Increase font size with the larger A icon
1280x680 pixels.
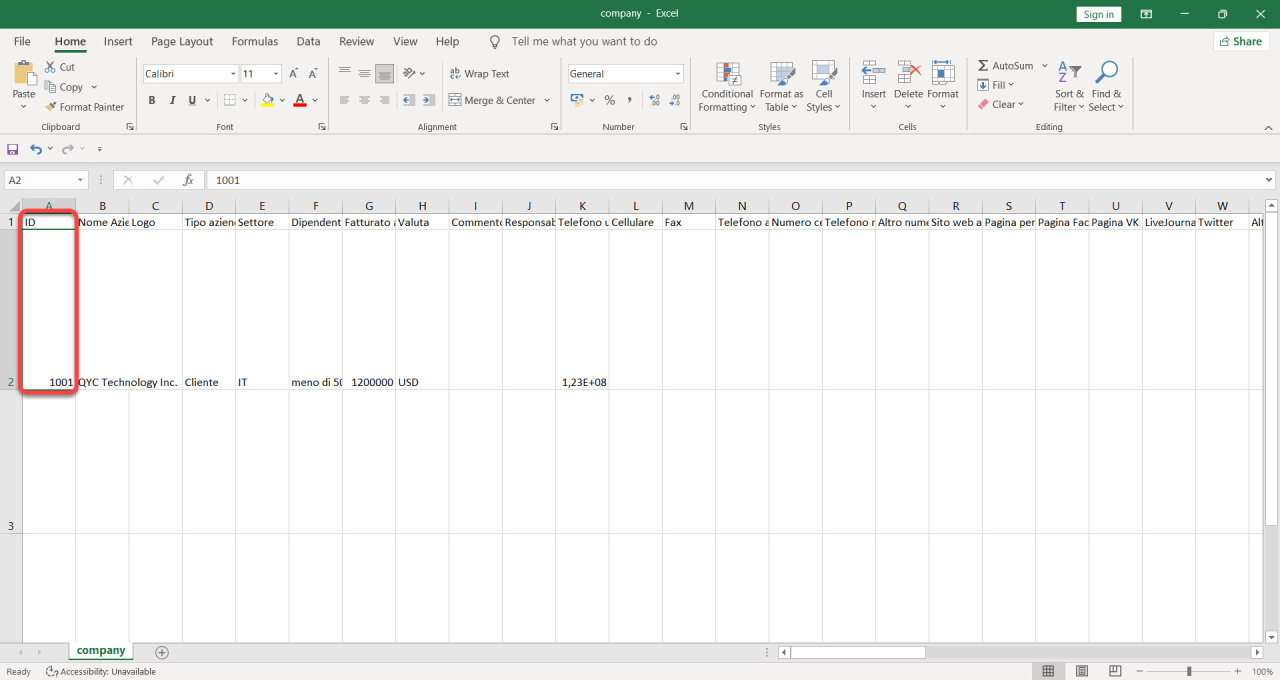tap(294, 74)
